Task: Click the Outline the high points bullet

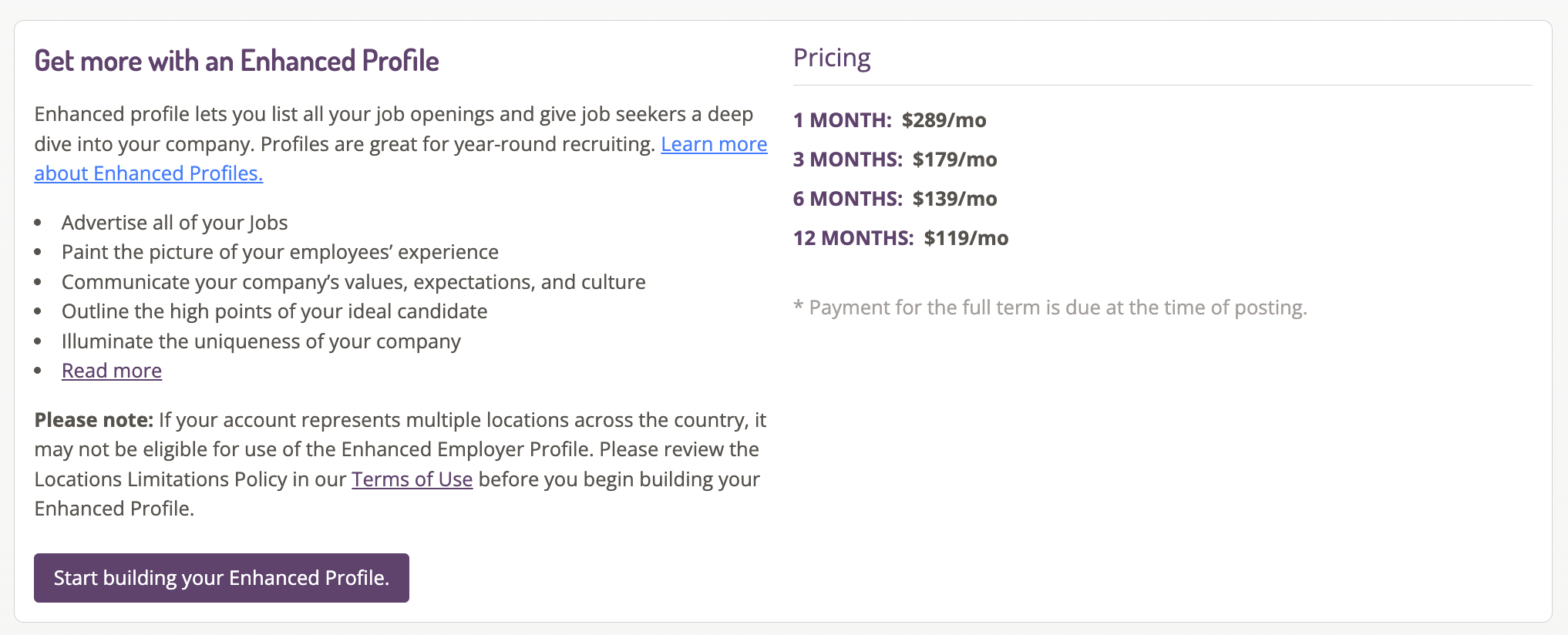Action: 274,311
